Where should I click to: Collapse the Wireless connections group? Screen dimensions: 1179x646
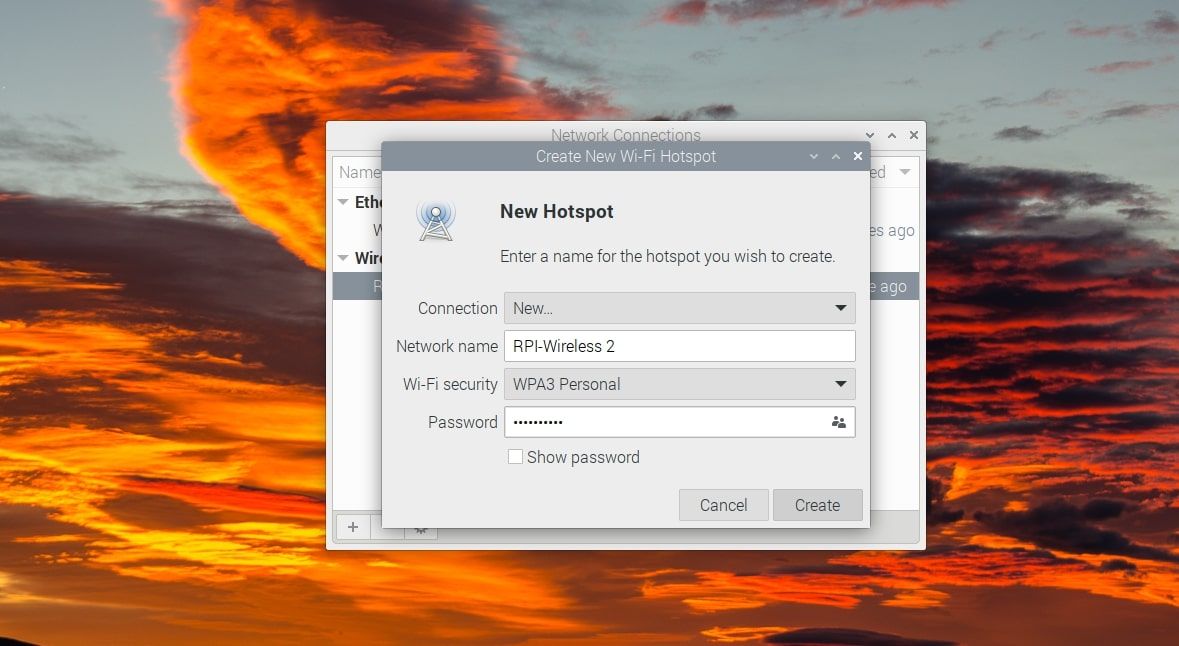point(344,258)
